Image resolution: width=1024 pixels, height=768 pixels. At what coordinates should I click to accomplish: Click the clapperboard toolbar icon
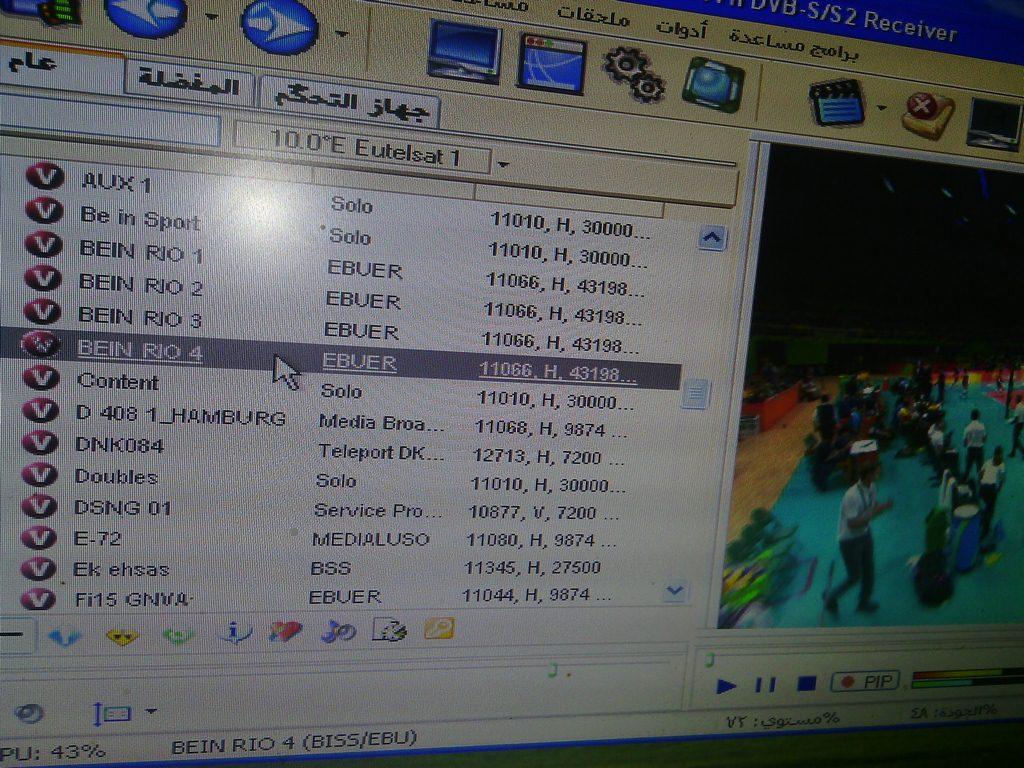837,102
